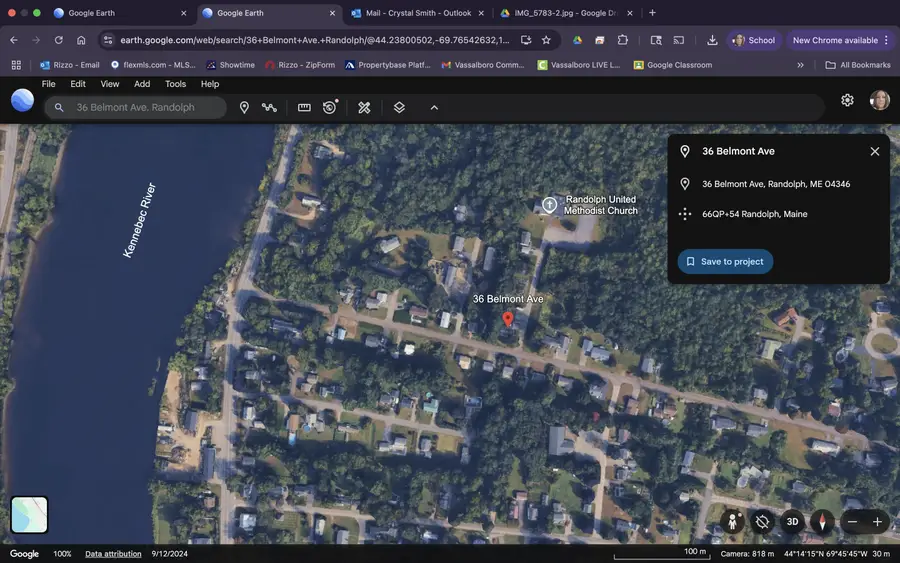The height and width of the screenshot is (563, 900).
Task: Click the plus code 66QP+54 Randolph, Maine
Action: [755, 214]
